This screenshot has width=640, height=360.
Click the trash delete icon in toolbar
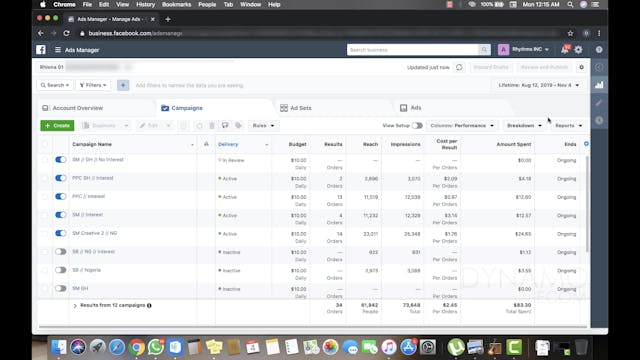coord(212,126)
